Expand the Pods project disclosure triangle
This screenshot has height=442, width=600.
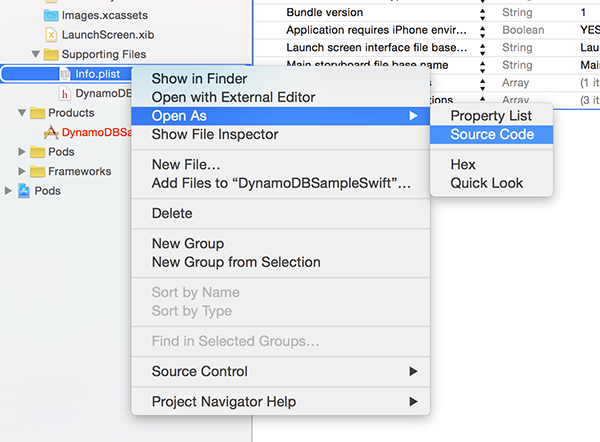(x=8, y=191)
